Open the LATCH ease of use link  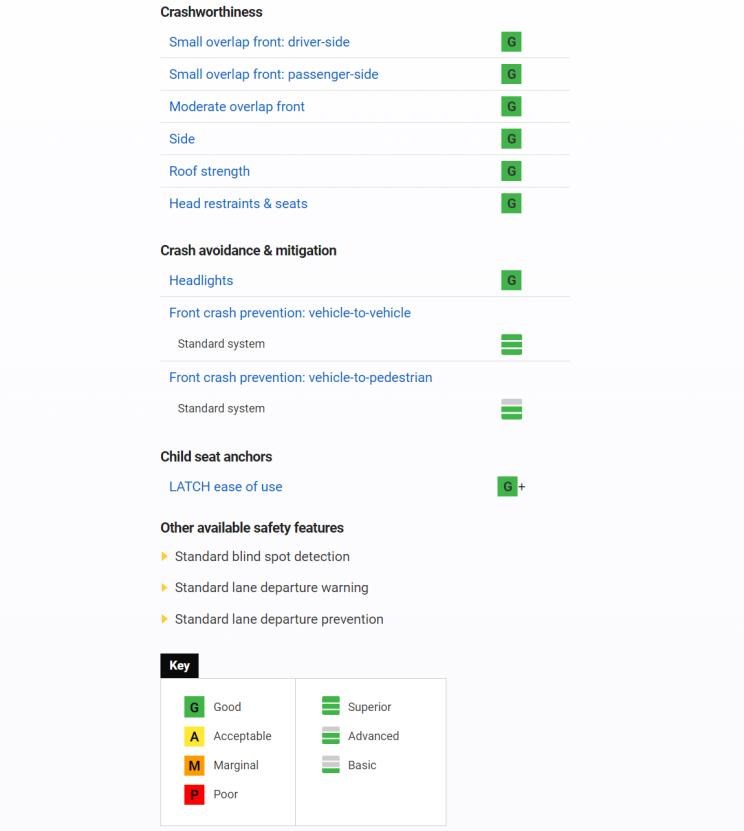225,487
